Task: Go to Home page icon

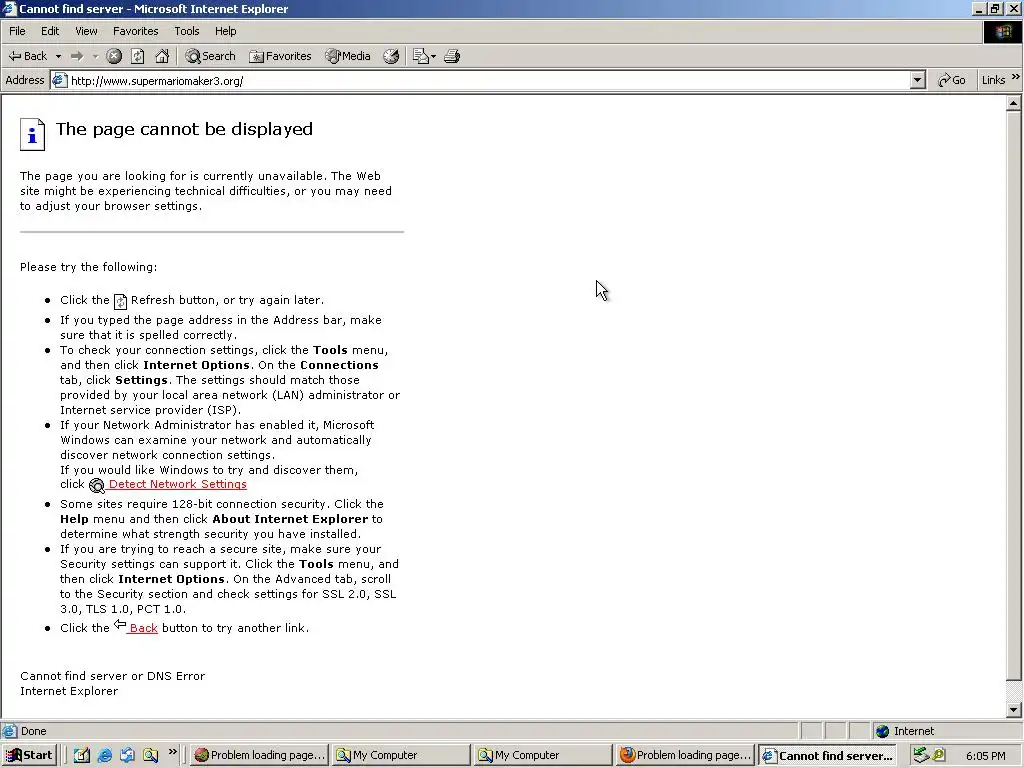Action: click(x=162, y=56)
